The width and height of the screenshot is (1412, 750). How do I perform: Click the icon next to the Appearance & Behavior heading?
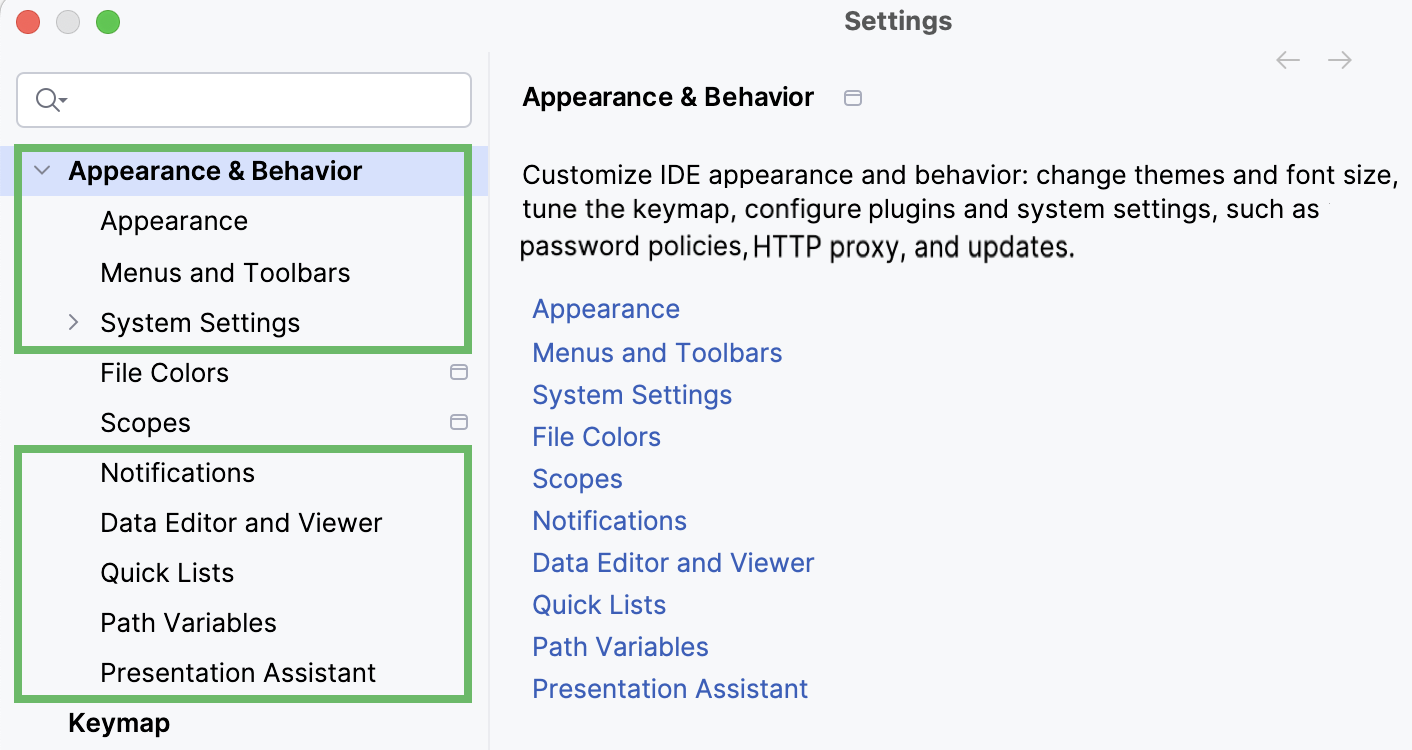(x=852, y=97)
